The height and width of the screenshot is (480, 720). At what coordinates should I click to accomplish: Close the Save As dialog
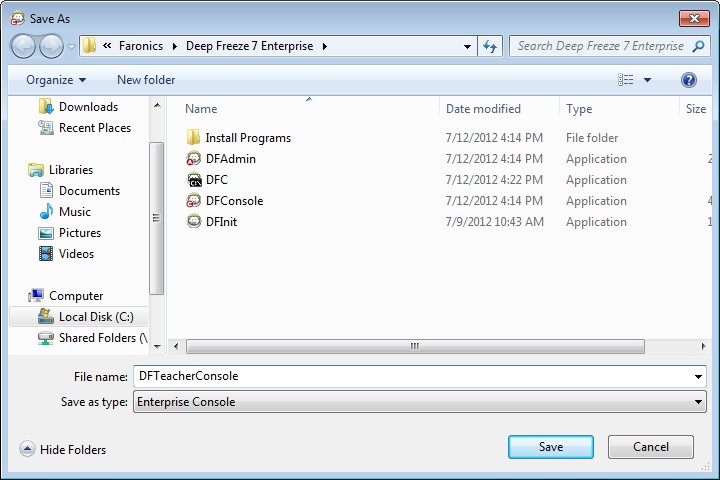[694, 19]
